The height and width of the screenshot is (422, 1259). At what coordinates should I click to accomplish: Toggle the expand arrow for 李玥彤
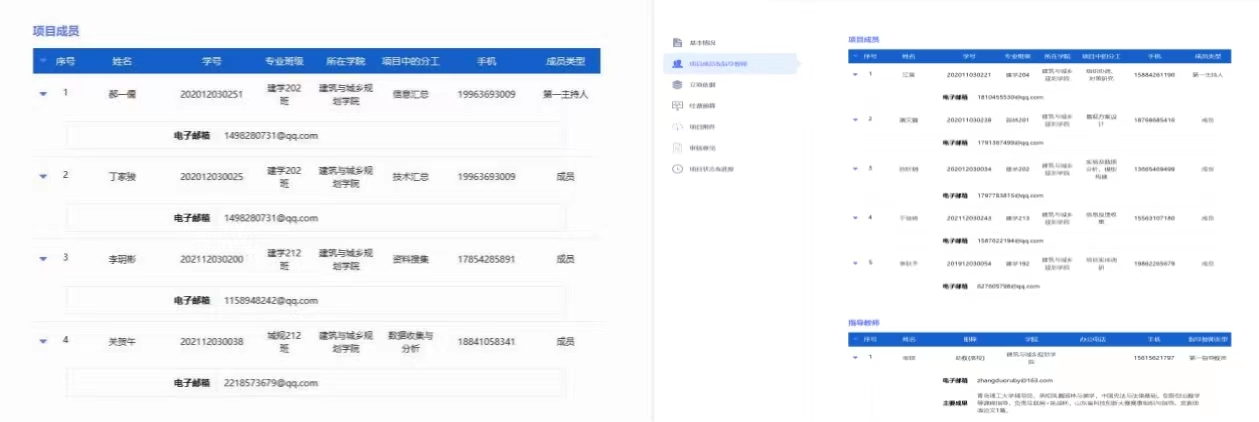pyautogui.click(x=43, y=259)
